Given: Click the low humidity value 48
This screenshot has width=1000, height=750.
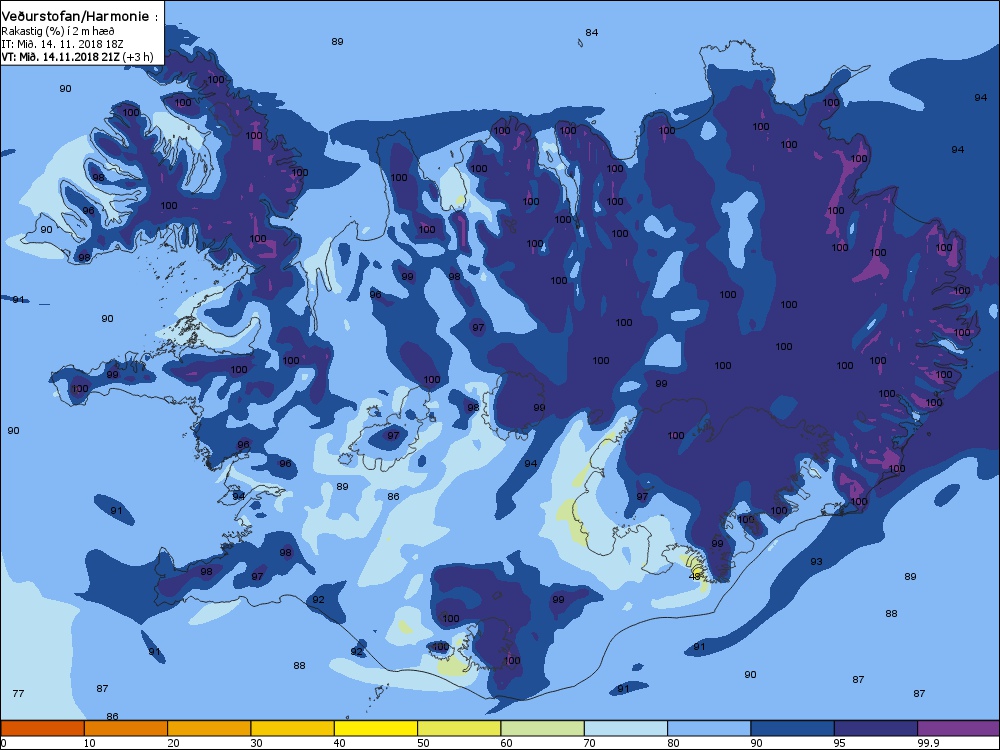Looking at the screenshot, I should [695, 577].
